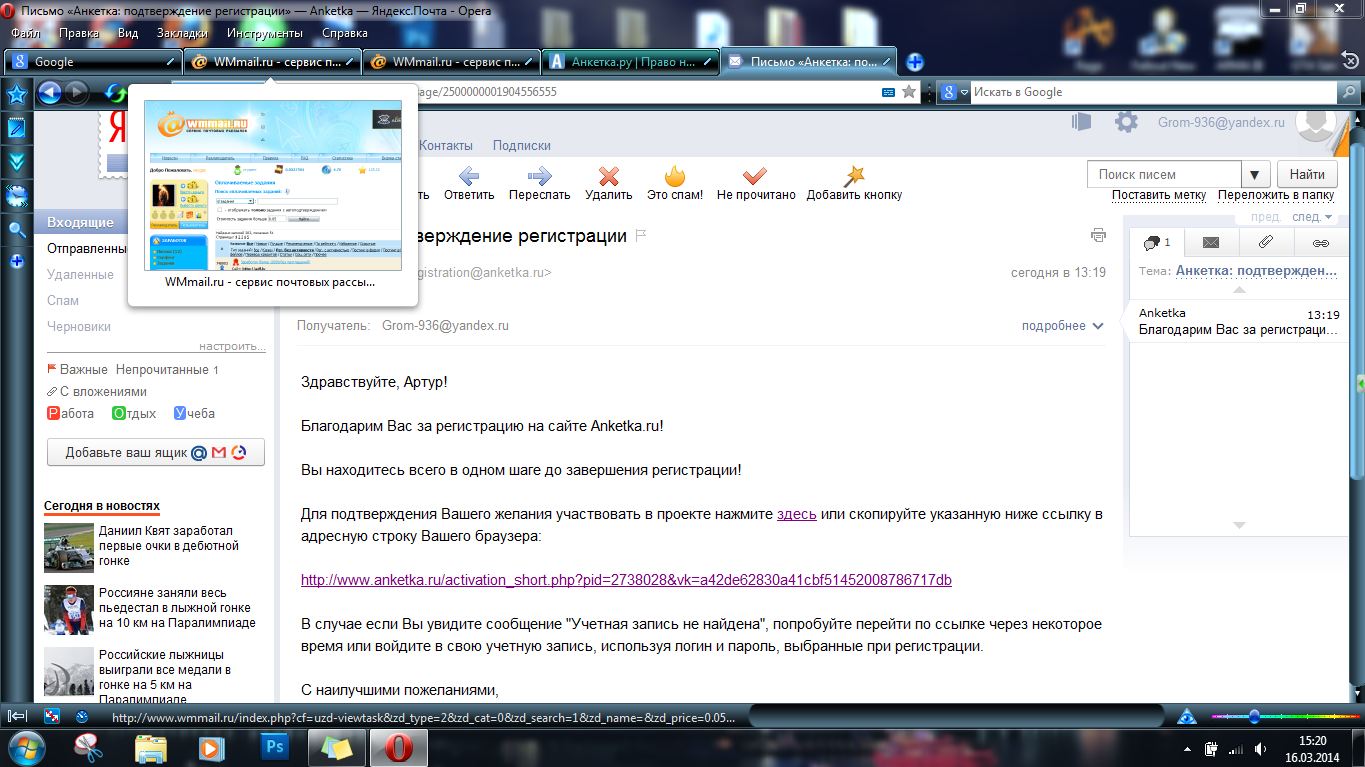
Task: Open the Закладки menu
Action: pos(182,33)
